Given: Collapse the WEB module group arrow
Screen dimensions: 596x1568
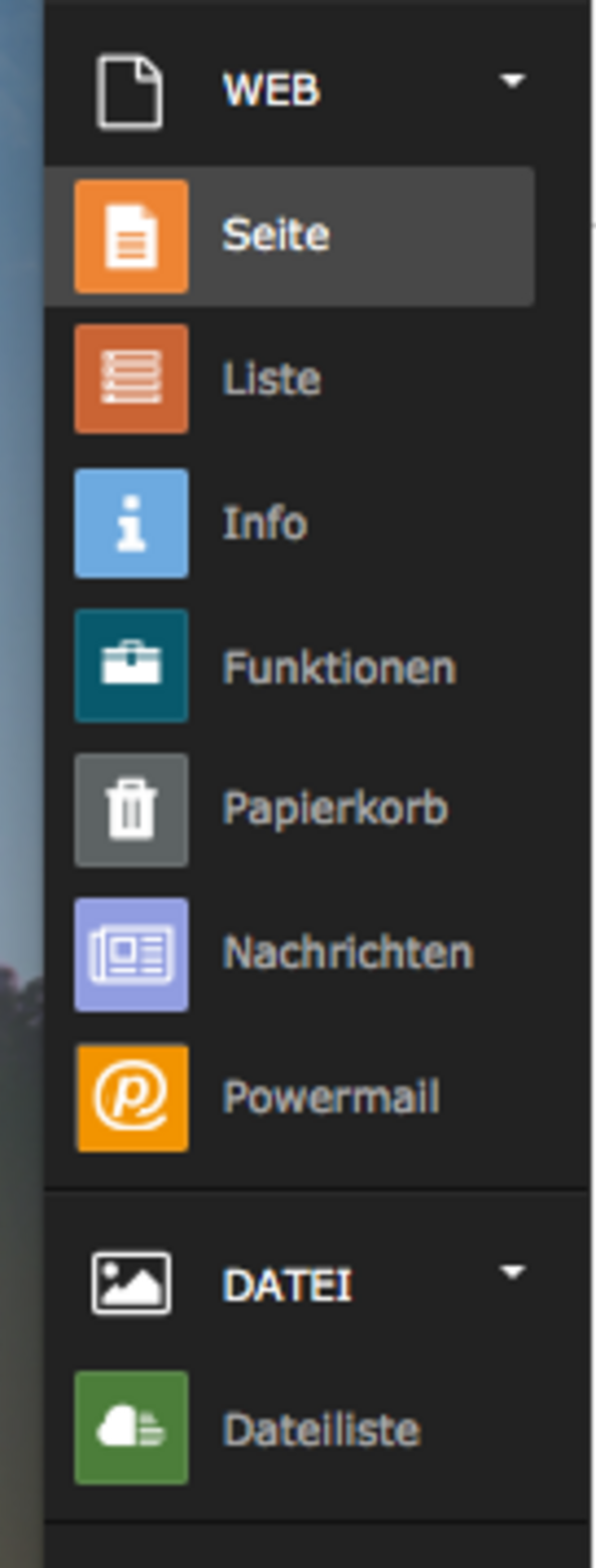Looking at the screenshot, I should (512, 80).
